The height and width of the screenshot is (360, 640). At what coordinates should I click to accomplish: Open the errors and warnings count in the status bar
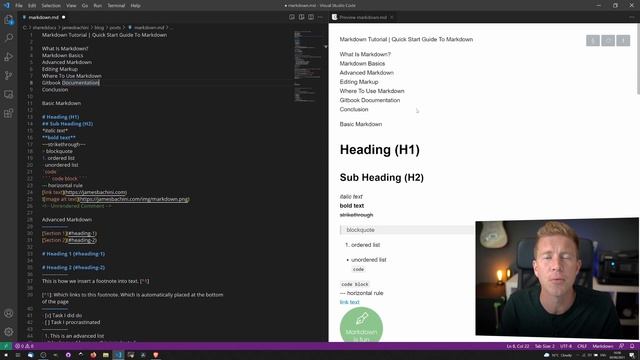24,346
